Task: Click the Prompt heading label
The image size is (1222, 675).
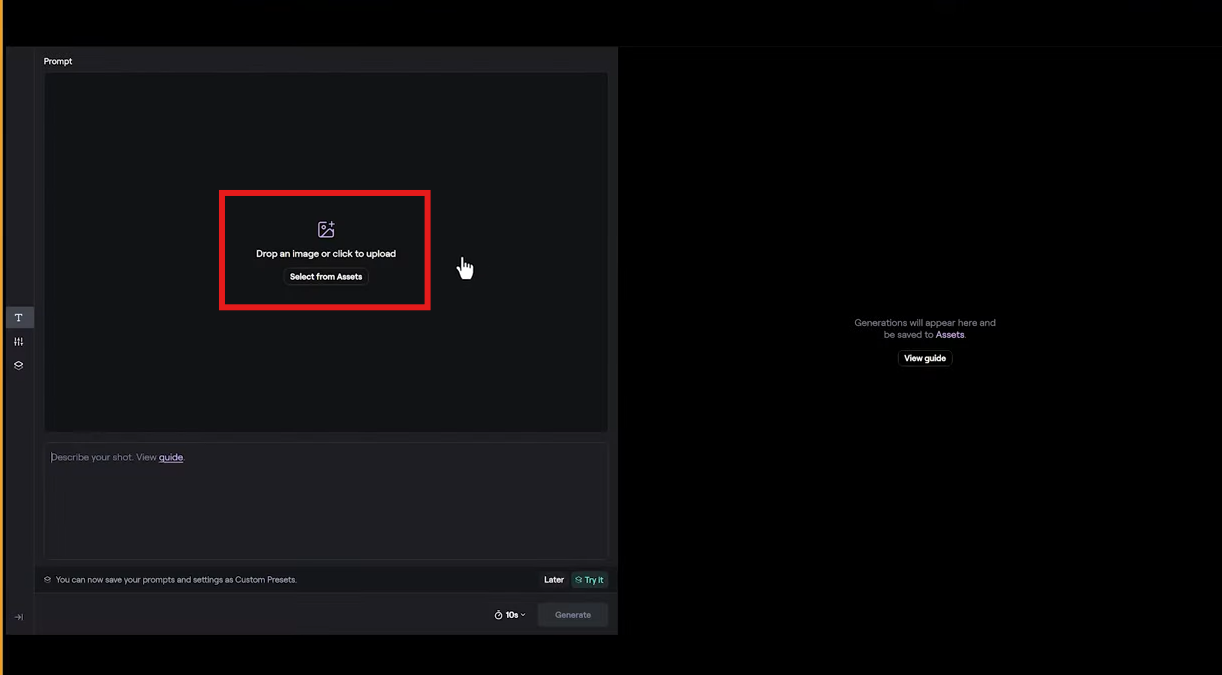Action: pos(58,61)
